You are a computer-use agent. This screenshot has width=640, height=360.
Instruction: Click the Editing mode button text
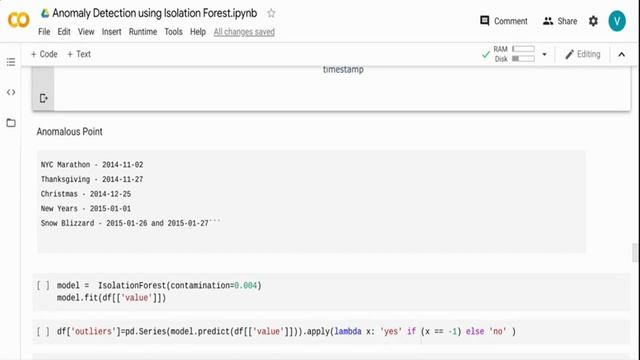point(589,54)
